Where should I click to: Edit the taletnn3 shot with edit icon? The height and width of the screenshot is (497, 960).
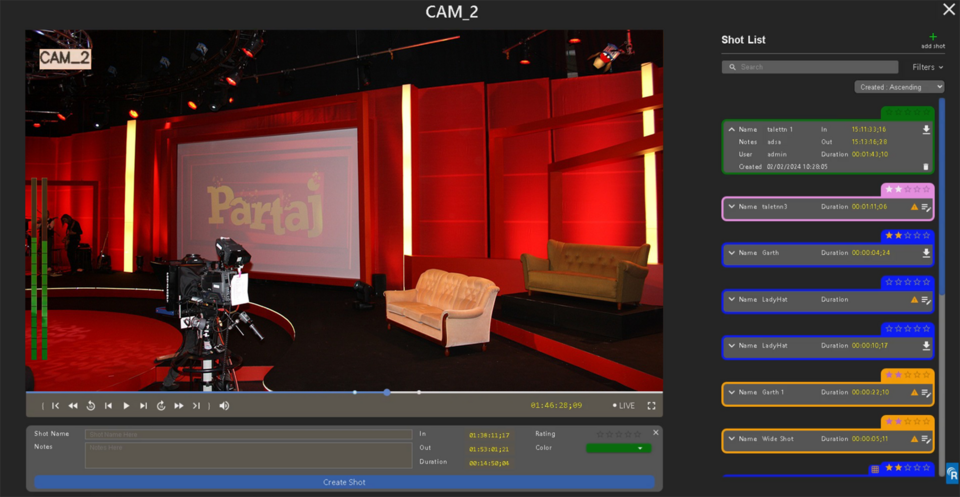(x=926, y=207)
